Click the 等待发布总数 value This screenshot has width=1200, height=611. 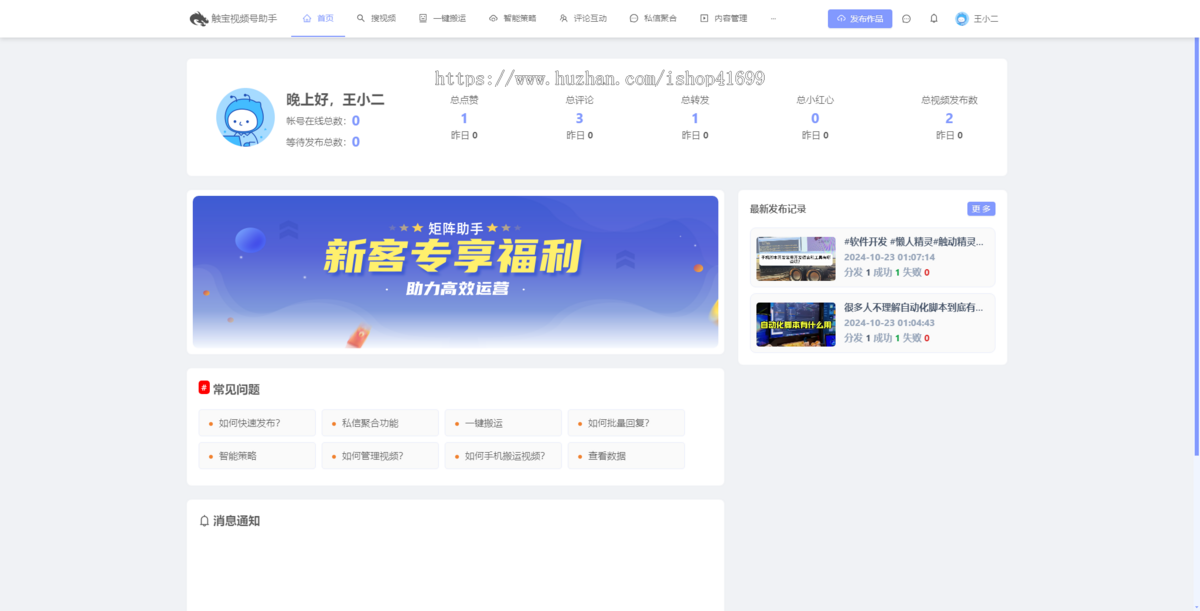[x=355, y=142]
